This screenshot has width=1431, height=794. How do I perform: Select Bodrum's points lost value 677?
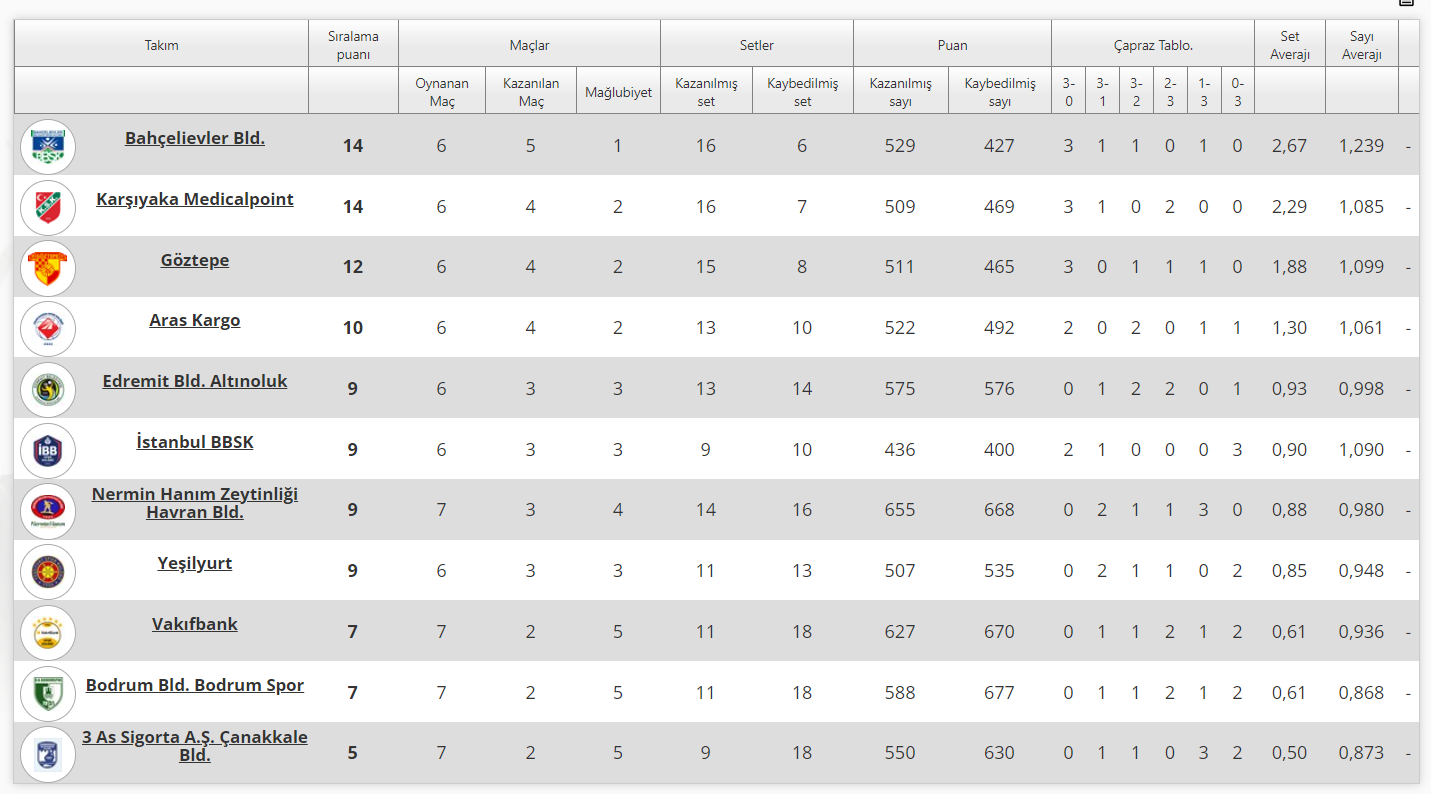(x=999, y=693)
